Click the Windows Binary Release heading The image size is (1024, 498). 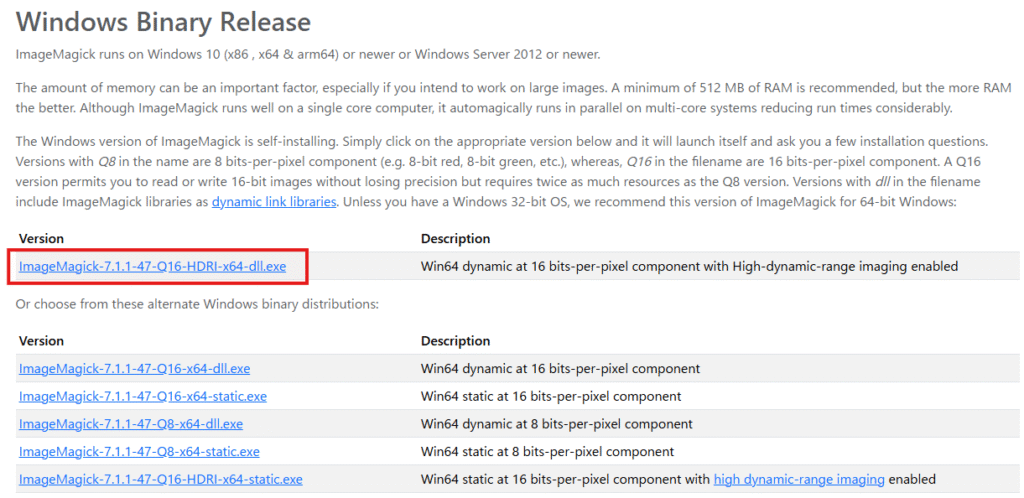pos(163,23)
